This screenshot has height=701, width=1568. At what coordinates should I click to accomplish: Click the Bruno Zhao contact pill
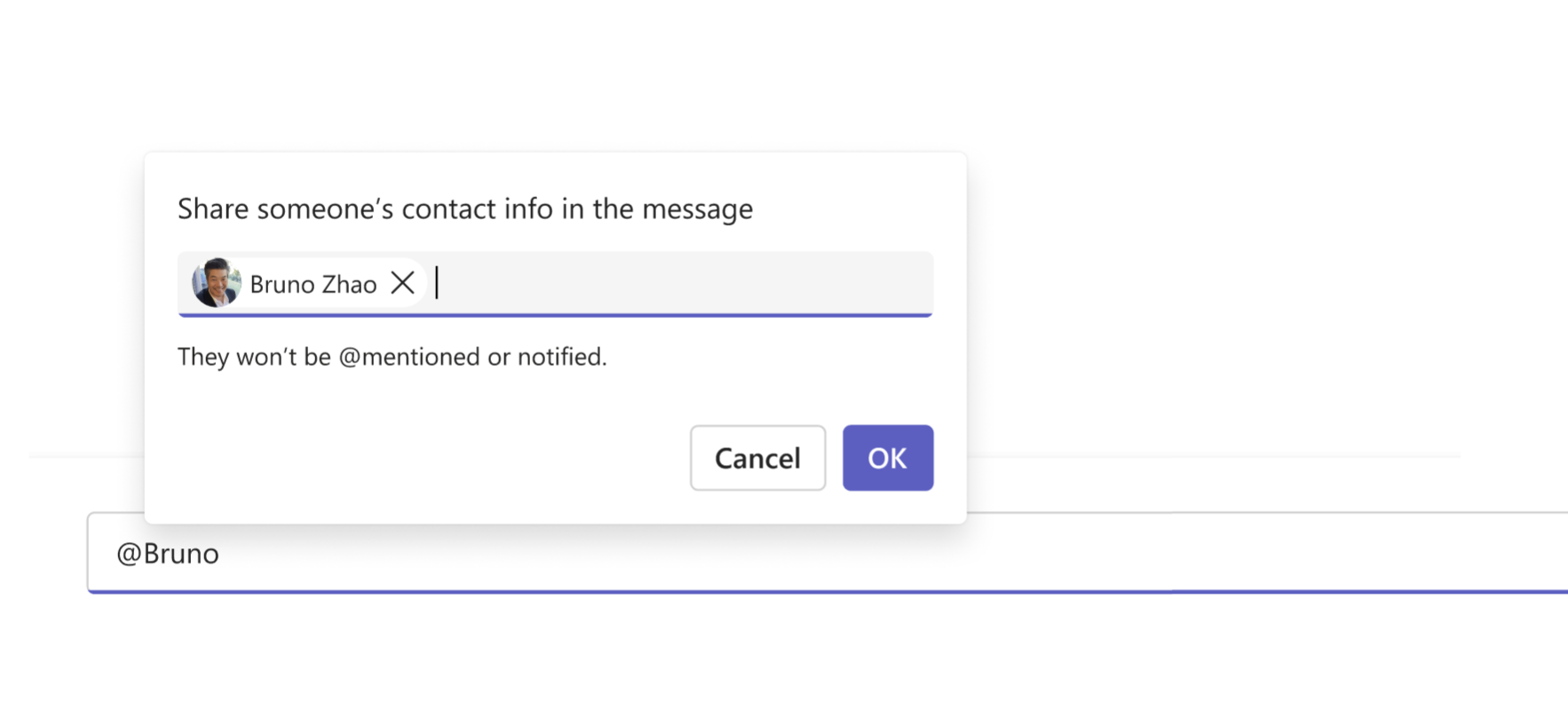pyautogui.click(x=306, y=283)
